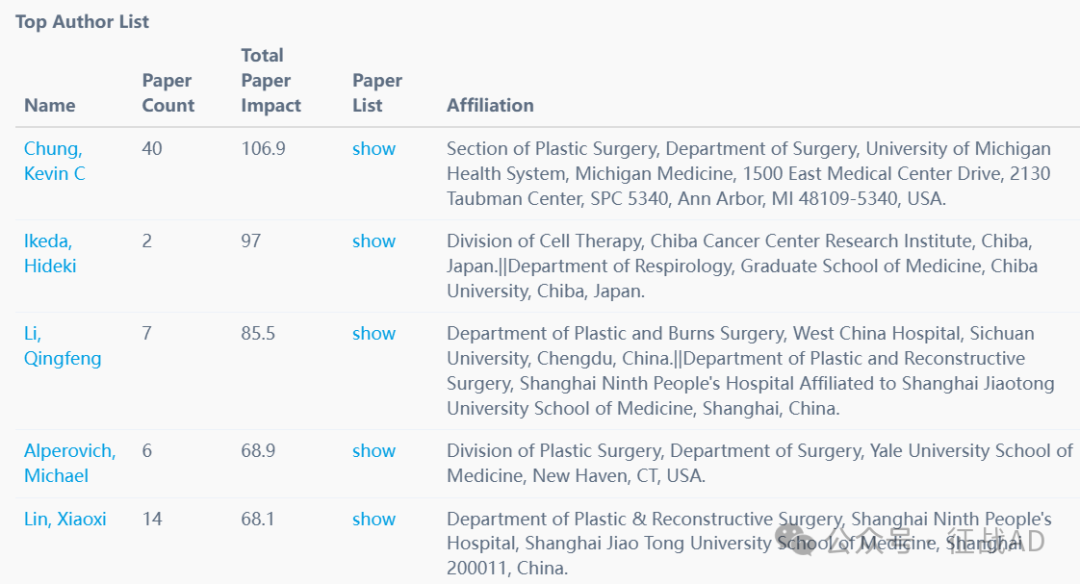Show paper list for Lin, Xiaoxi
The image size is (1080, 584).
pyautogui.click(x=374, y=519)
